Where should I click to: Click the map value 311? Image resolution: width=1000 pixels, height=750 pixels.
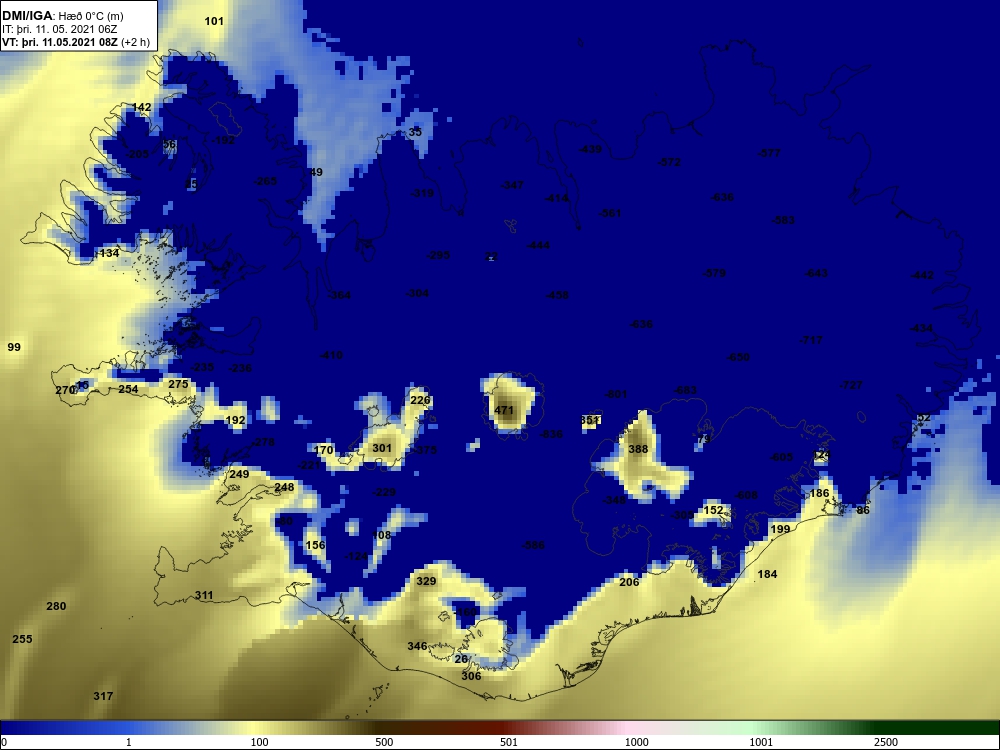point(204,595)
